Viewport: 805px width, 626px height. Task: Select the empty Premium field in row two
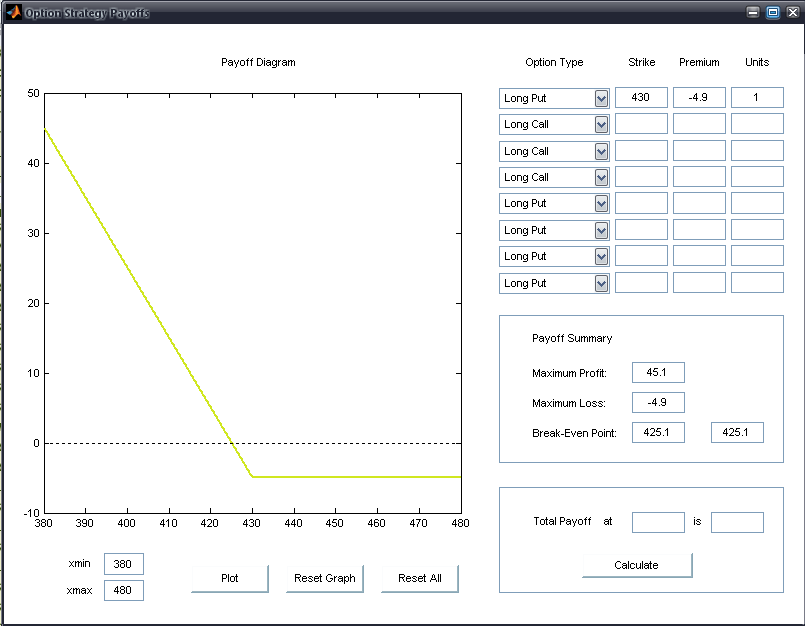(x=699, y=124)
